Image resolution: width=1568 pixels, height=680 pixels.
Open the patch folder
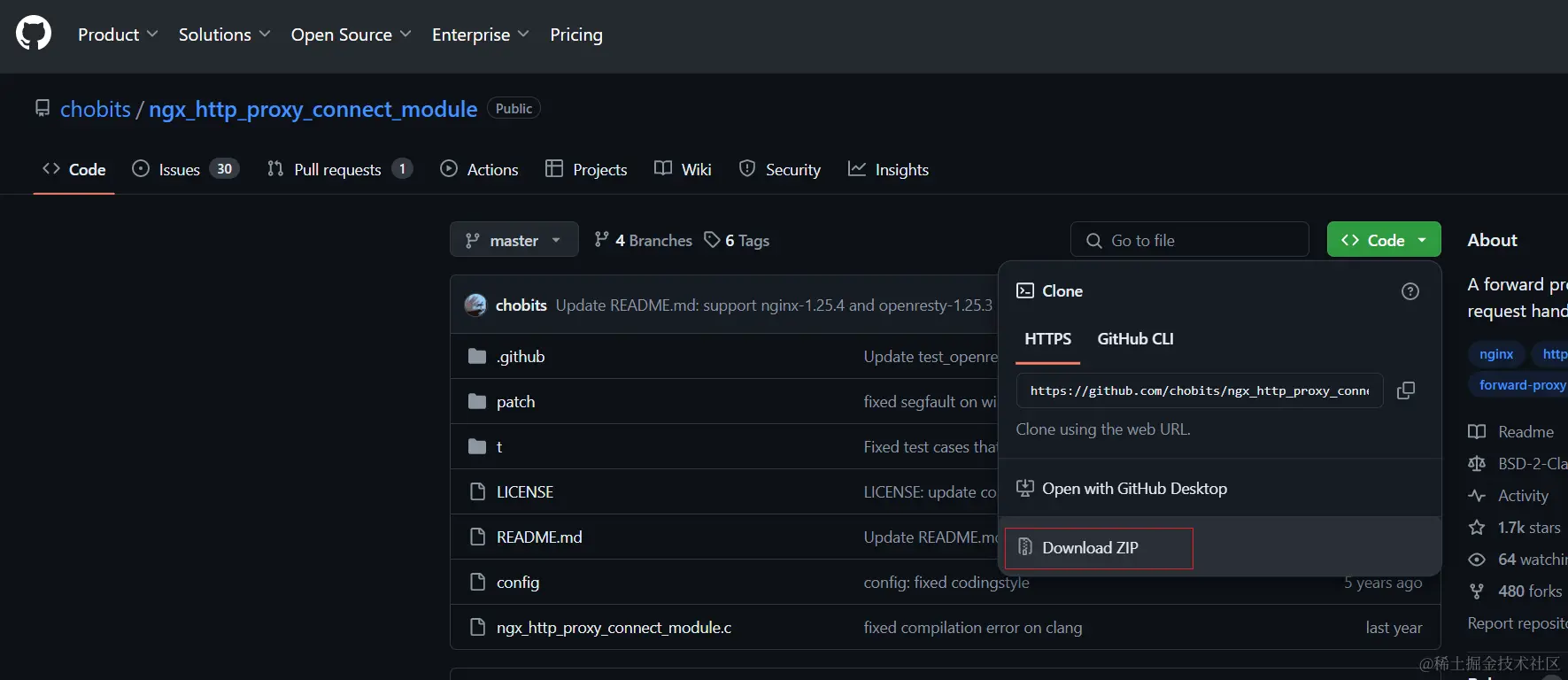[x=515, y=402]
